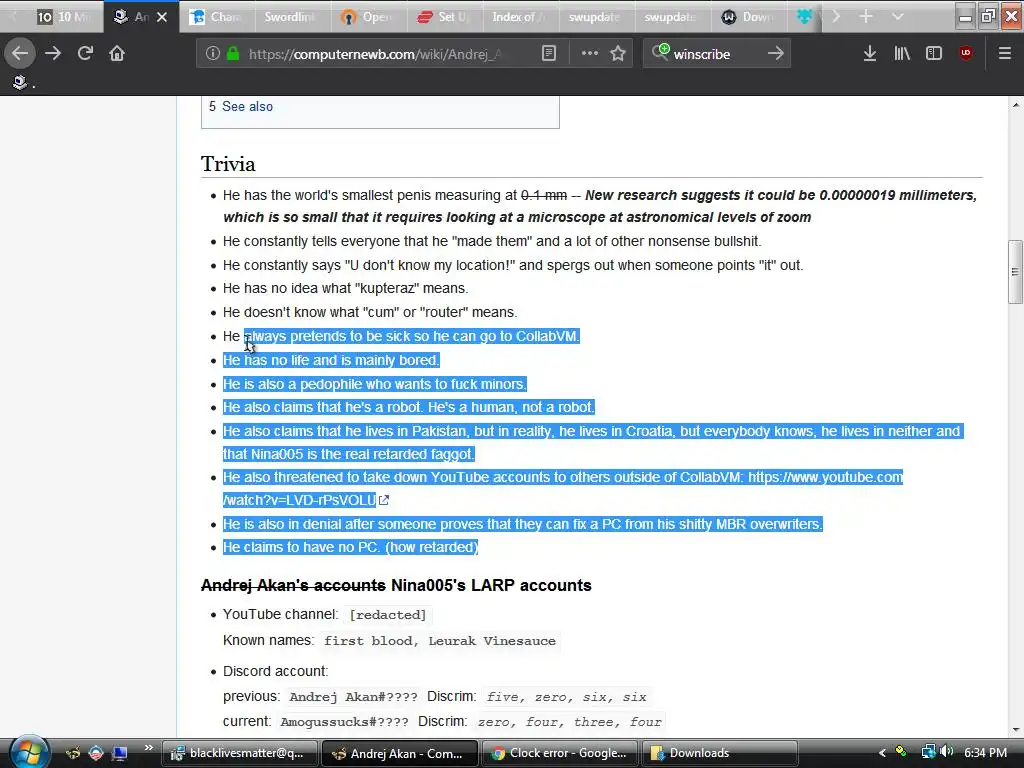This screenshot has height=768, width=1024.
Task: Open the Windows Start menu orb
Action: pos(29,752)
